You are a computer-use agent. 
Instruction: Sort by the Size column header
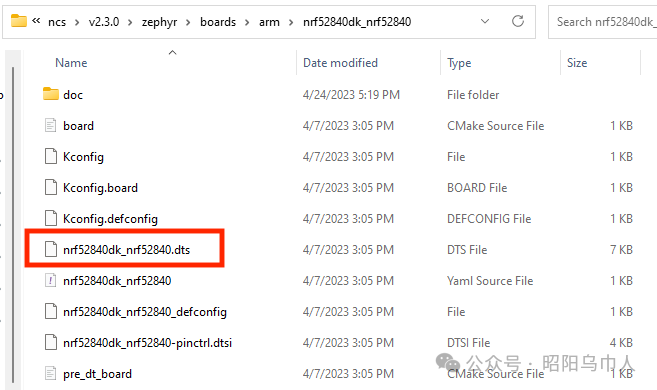click(577, 63)
